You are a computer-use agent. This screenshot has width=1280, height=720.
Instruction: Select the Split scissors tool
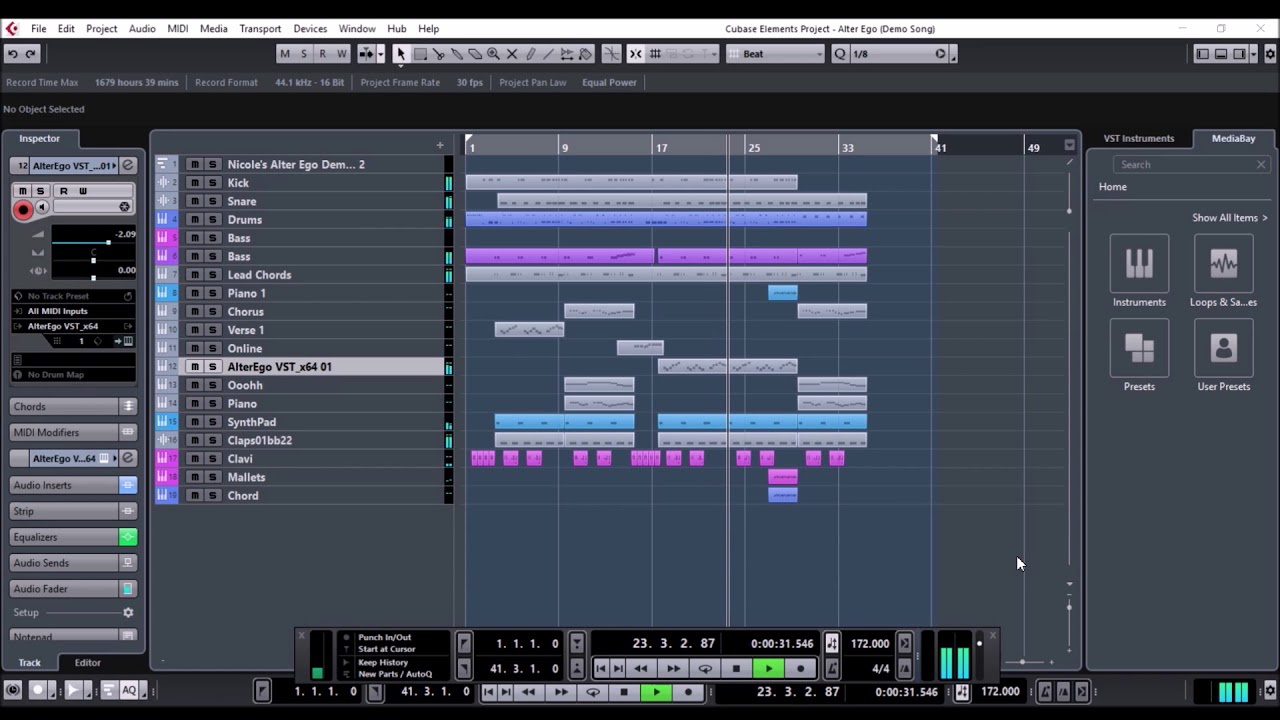coord(438,54)
